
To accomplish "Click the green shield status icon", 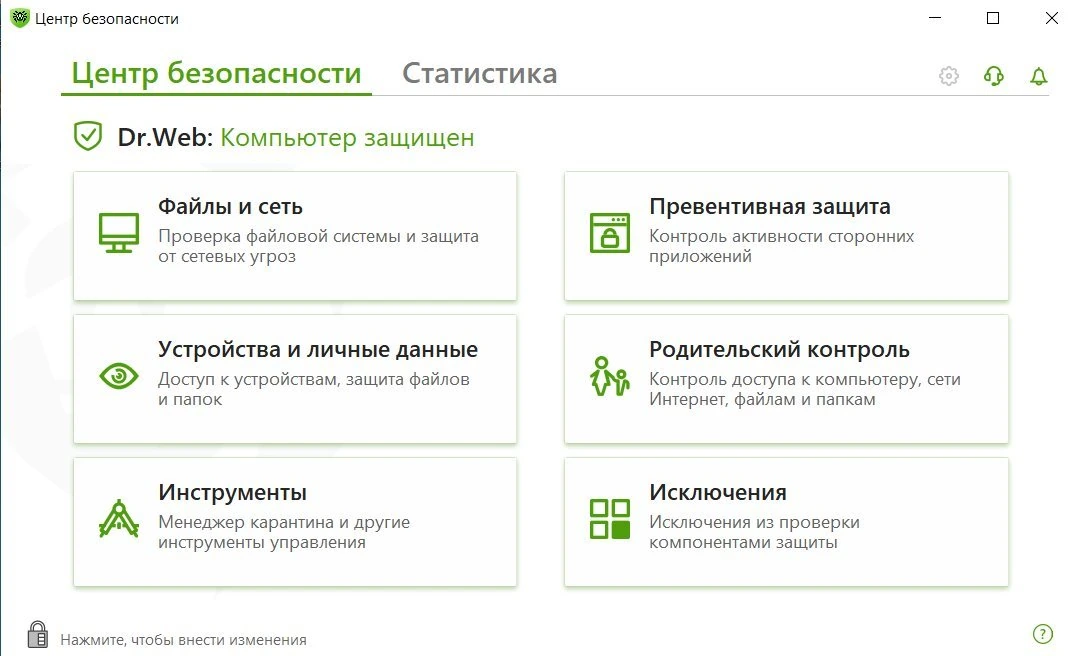I will (x=88, y=136).
